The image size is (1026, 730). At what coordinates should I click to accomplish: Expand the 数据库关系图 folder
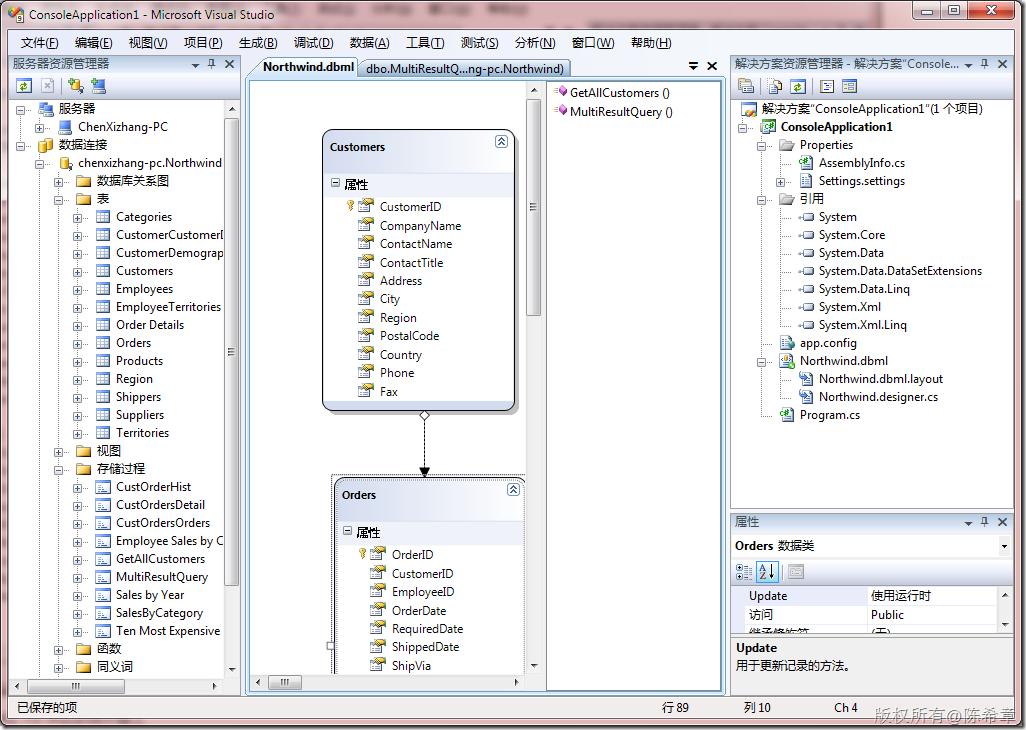tap(58, 182)
